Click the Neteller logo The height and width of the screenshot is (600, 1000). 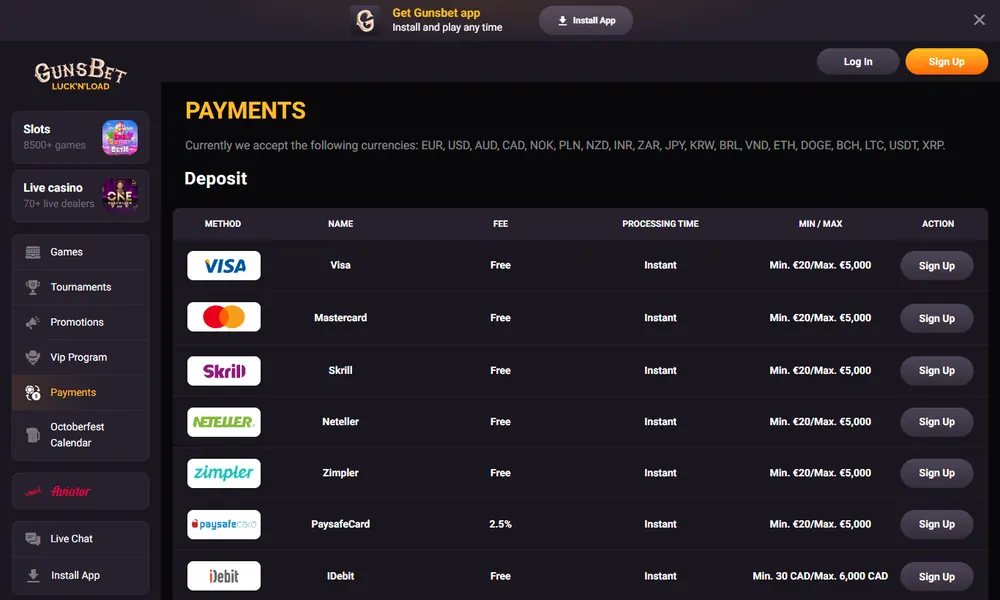point(224,422)
